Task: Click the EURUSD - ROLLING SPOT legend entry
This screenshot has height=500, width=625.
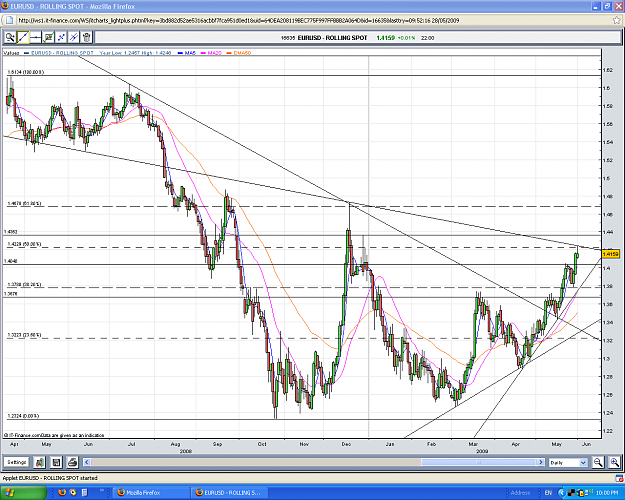Action: pyautogui.click(x=62, y=53)
